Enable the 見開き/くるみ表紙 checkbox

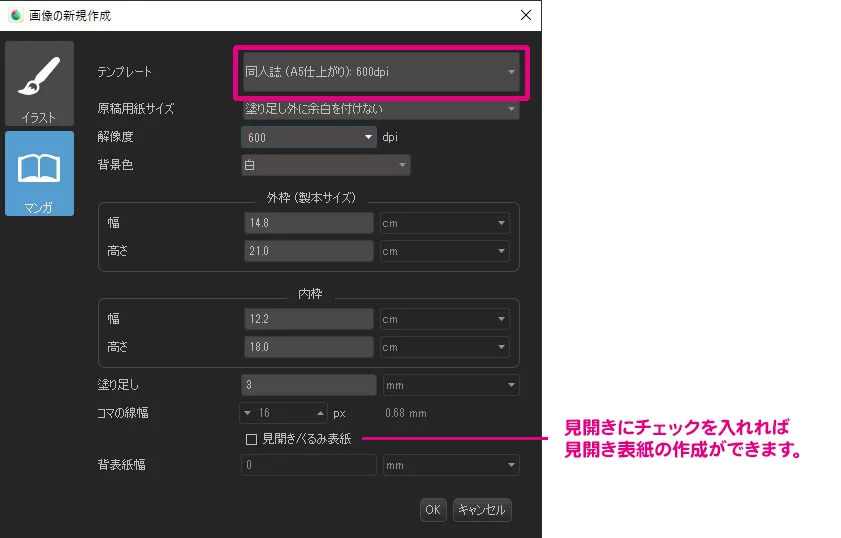251,439
